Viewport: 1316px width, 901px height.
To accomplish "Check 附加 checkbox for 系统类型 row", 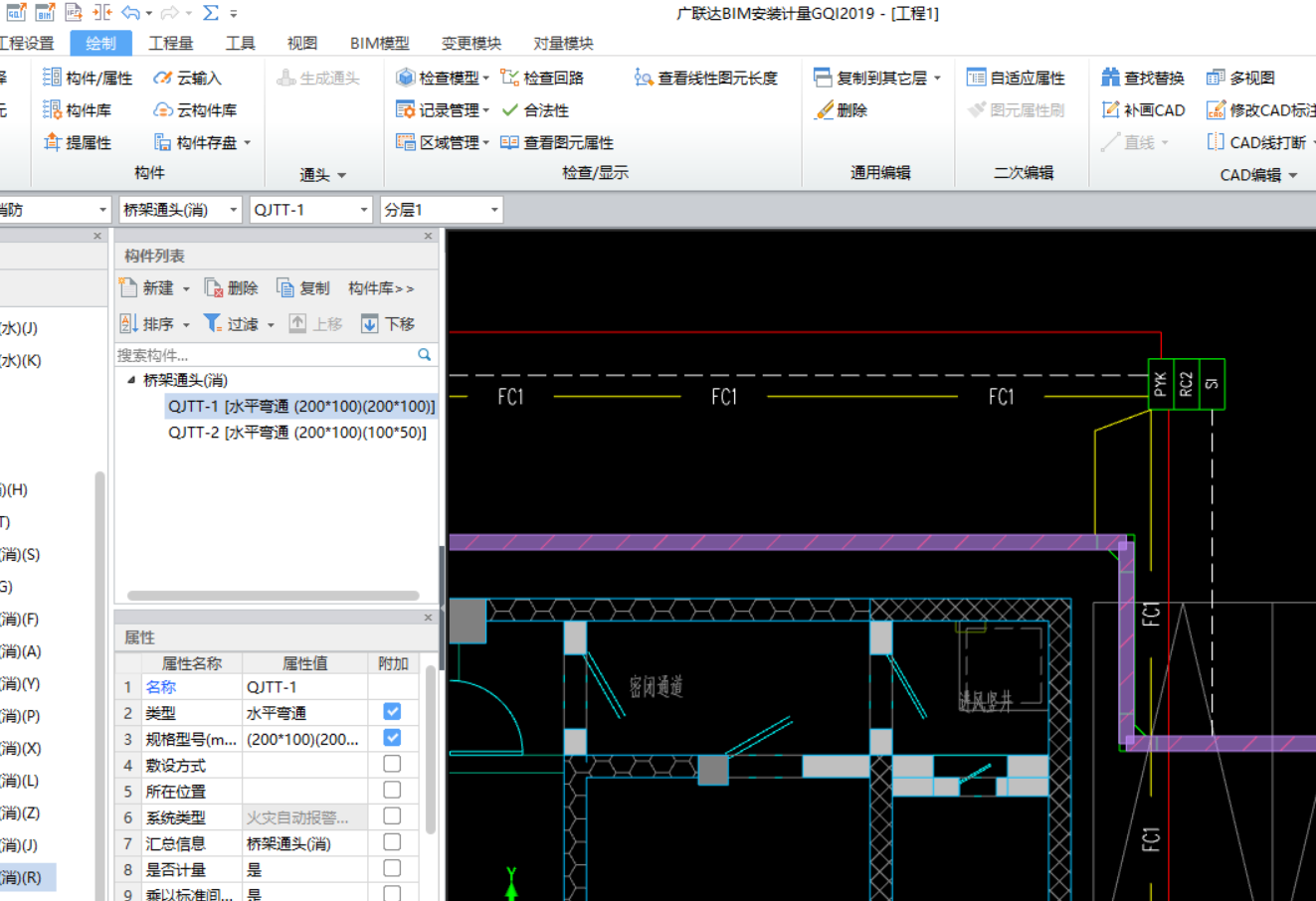I will click(392, 815).
